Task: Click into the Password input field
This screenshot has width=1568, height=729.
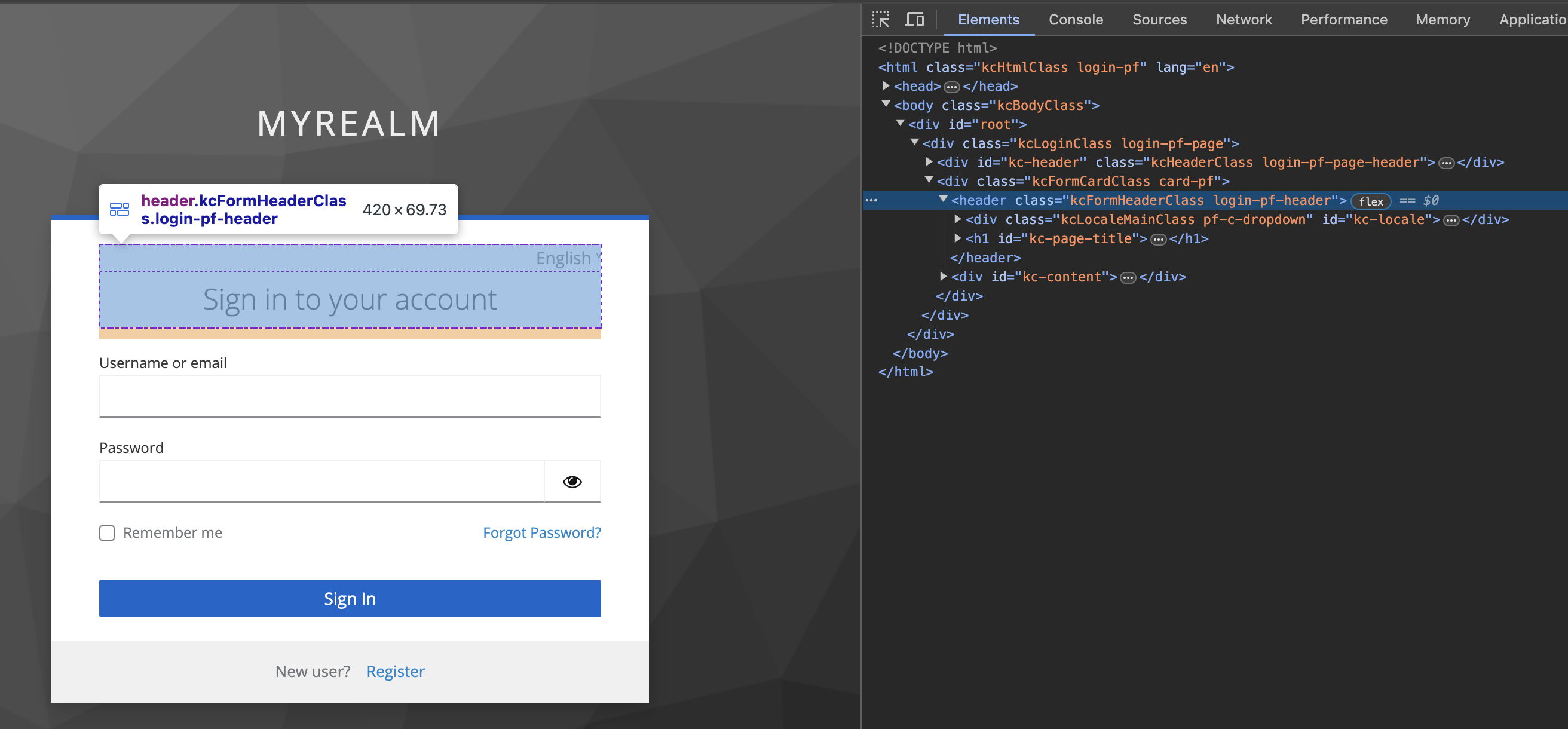Action: tap(321, 482)
